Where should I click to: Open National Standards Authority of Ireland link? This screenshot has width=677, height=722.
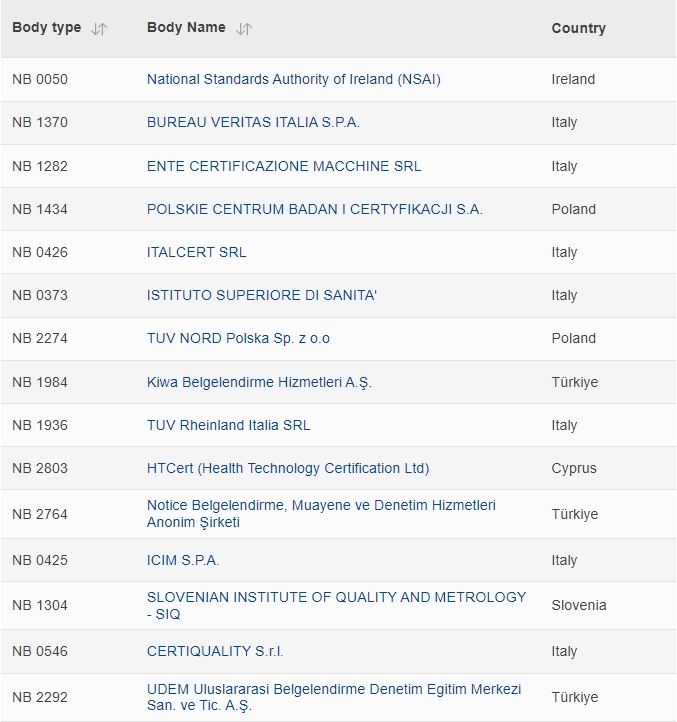294,79
